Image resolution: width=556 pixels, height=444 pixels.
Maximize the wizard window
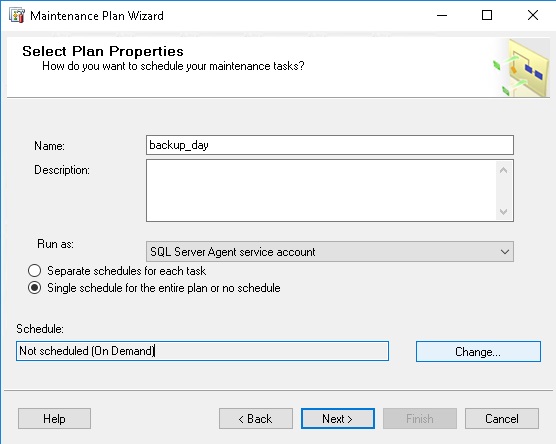(x=487, y=16)
